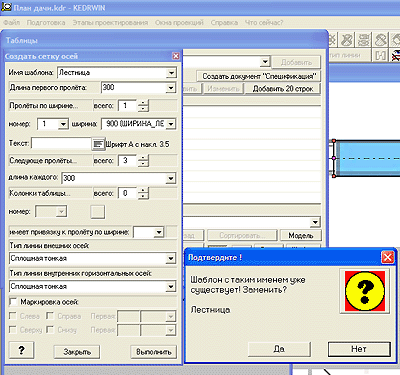Open the span номер dropdown showing 1
This screenshot has height=375, width=400.
click(63, 124)
